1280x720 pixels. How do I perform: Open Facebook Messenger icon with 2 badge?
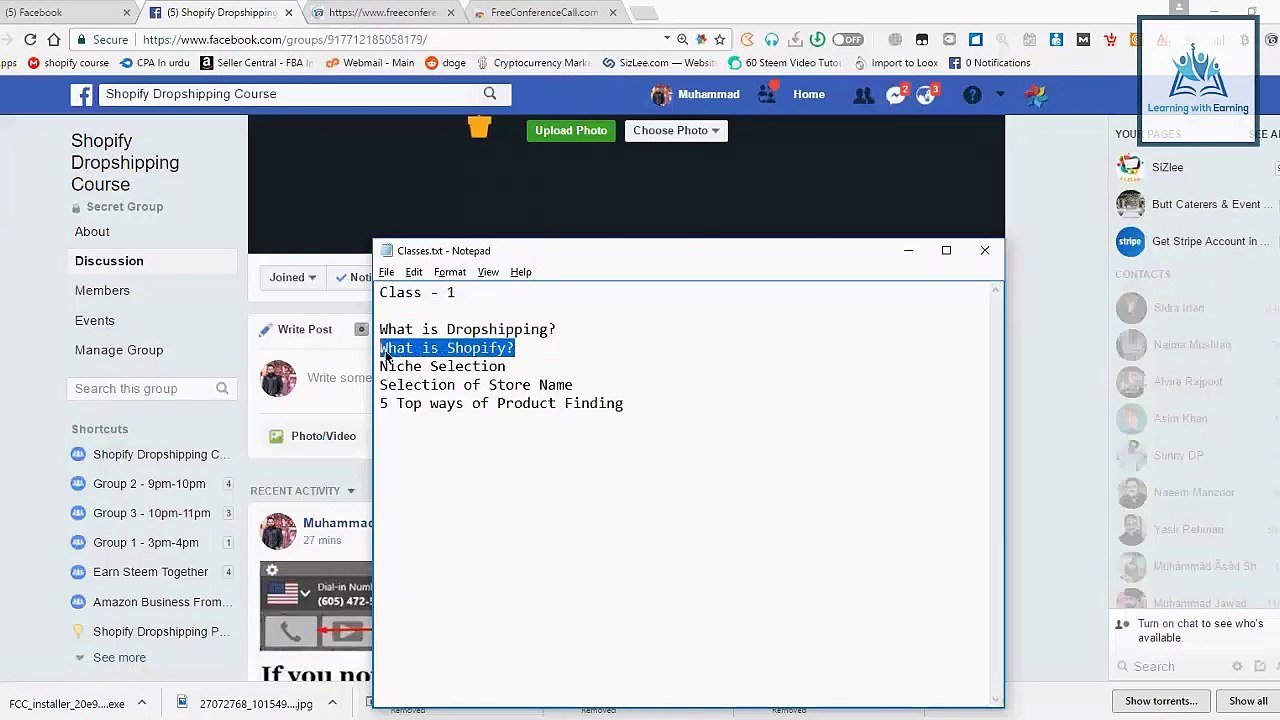pyautogui.click(x=896, y=94)
